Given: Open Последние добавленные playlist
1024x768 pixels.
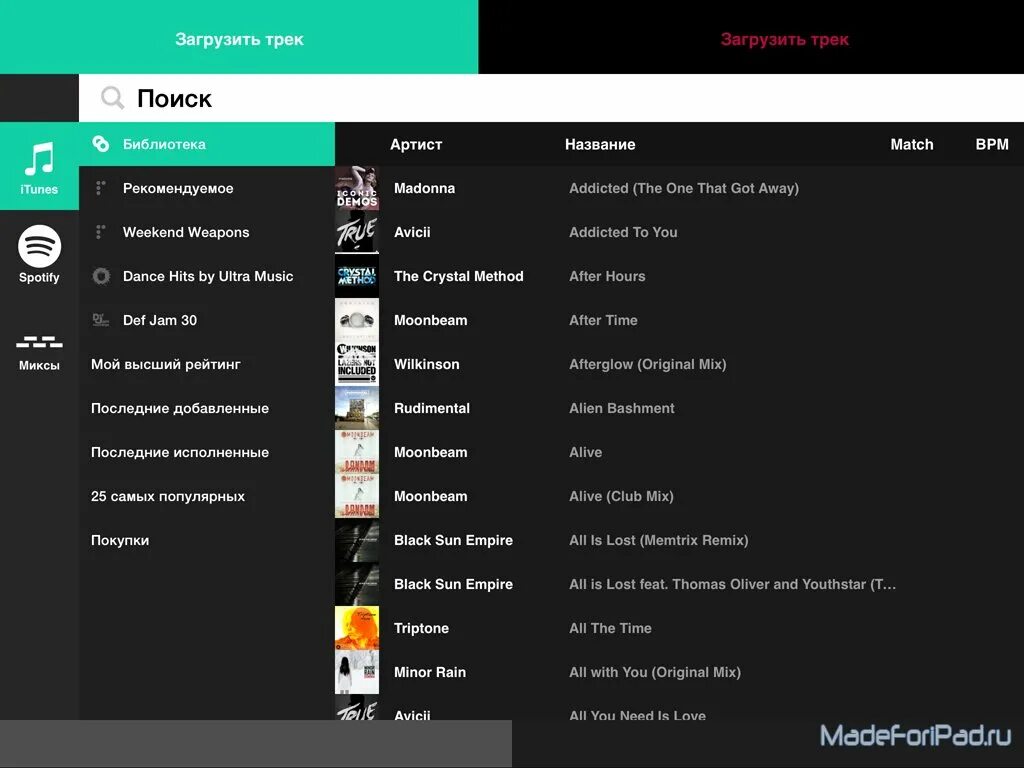Looking at the screenshot, I should (x=207, y=408).
